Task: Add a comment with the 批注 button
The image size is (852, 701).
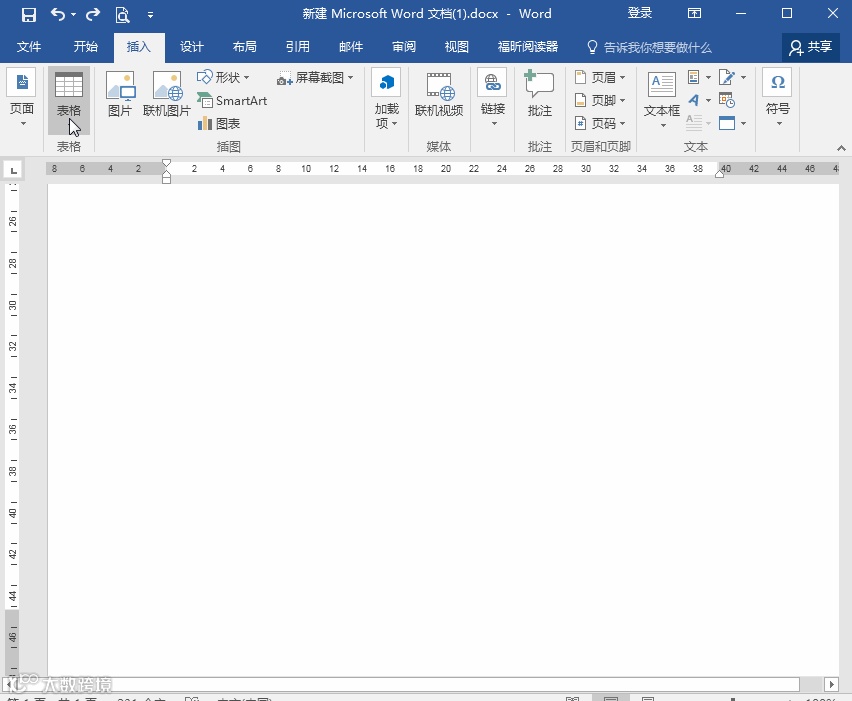Action: [x=539, y=95]
